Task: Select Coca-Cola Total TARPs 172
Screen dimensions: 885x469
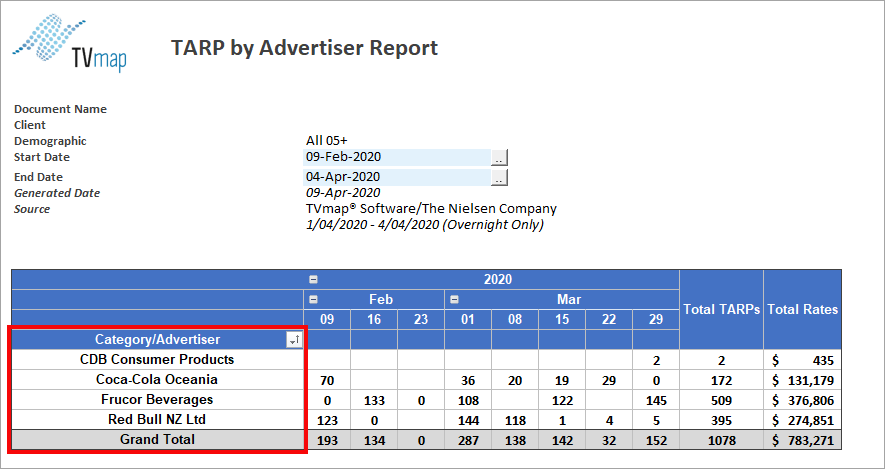Action: point(721,381)
